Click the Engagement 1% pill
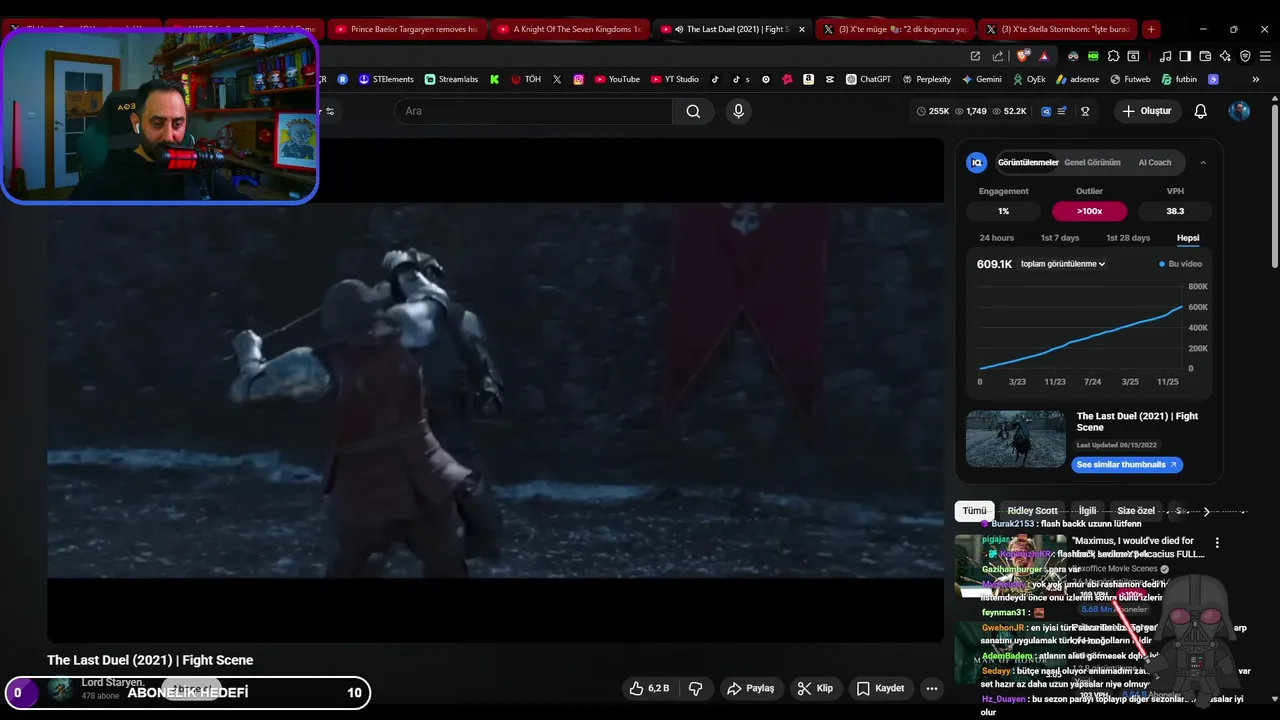Image resolution: width=1280 pixels, height=720 pixels. coord(1003,211)
